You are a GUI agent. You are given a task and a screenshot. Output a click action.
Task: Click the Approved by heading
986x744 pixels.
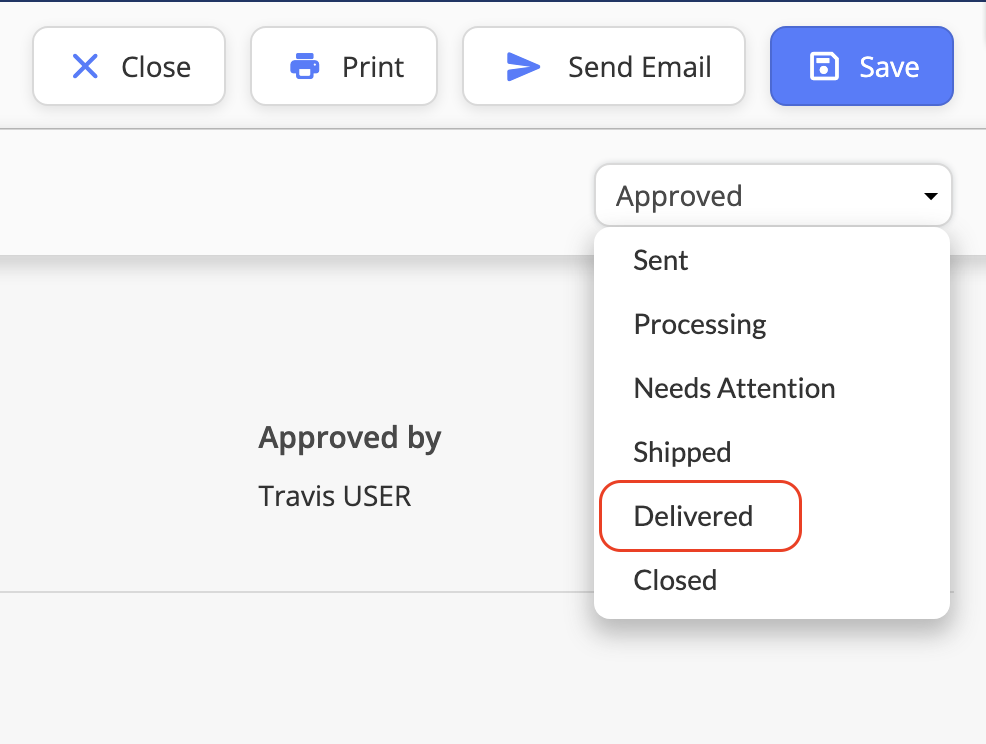(x=350, y=438)
